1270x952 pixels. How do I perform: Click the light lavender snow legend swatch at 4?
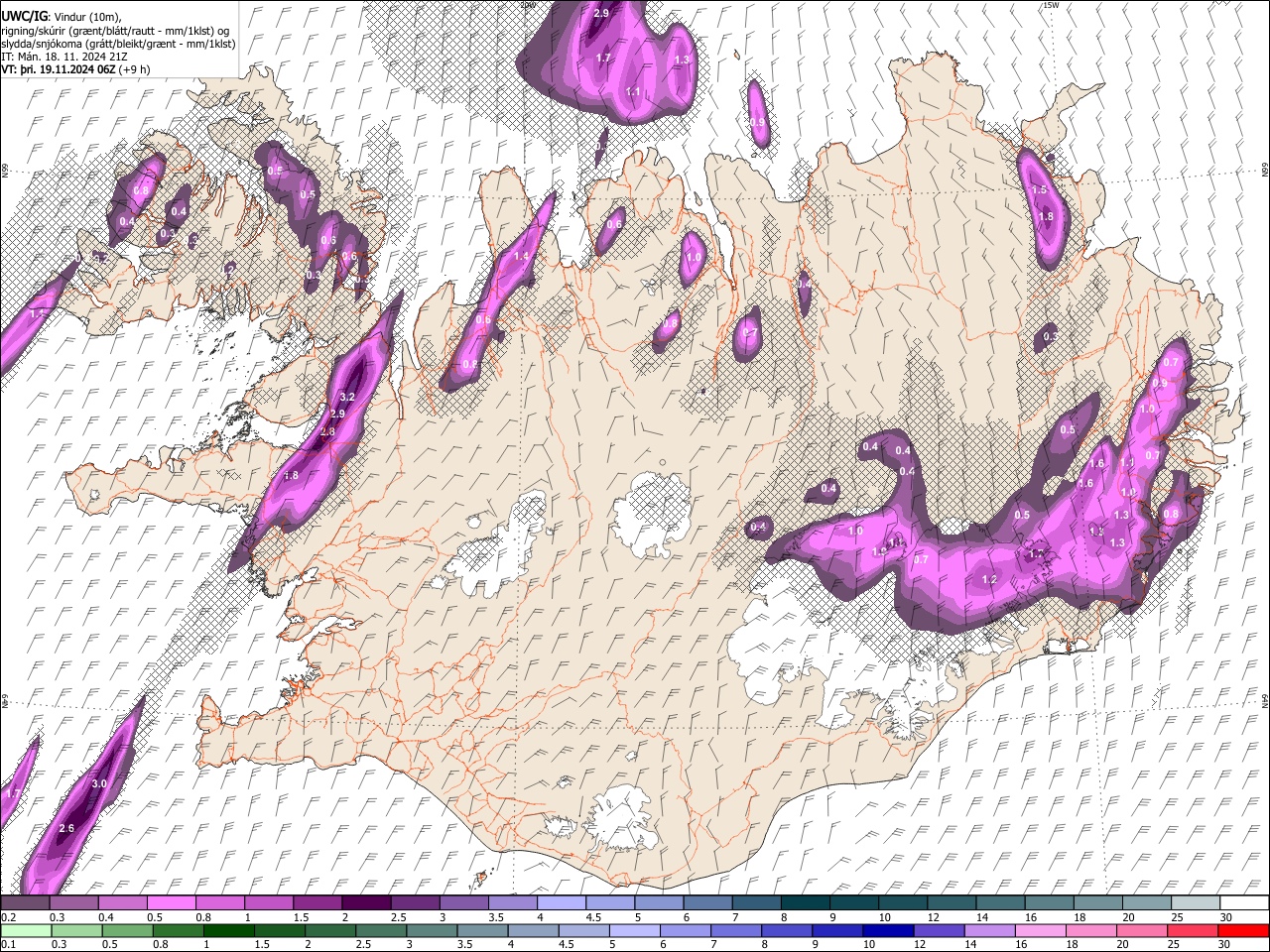tap(562, 903)
